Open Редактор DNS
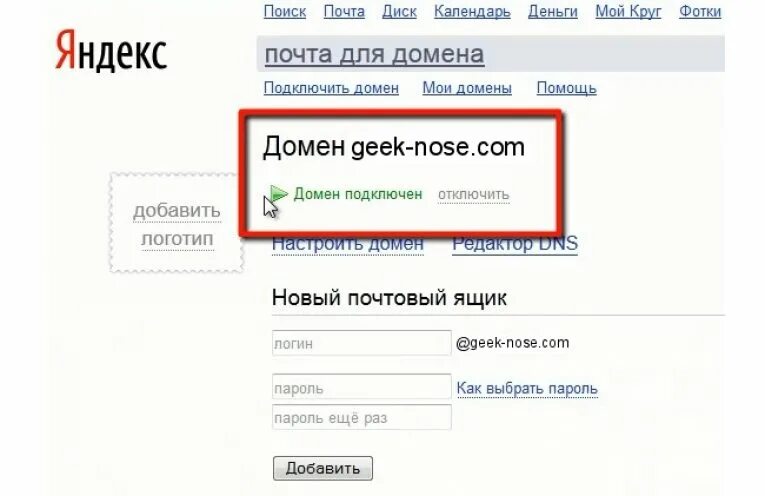The width and height of the screenshot is (765, 496). [x=515, y=243]
